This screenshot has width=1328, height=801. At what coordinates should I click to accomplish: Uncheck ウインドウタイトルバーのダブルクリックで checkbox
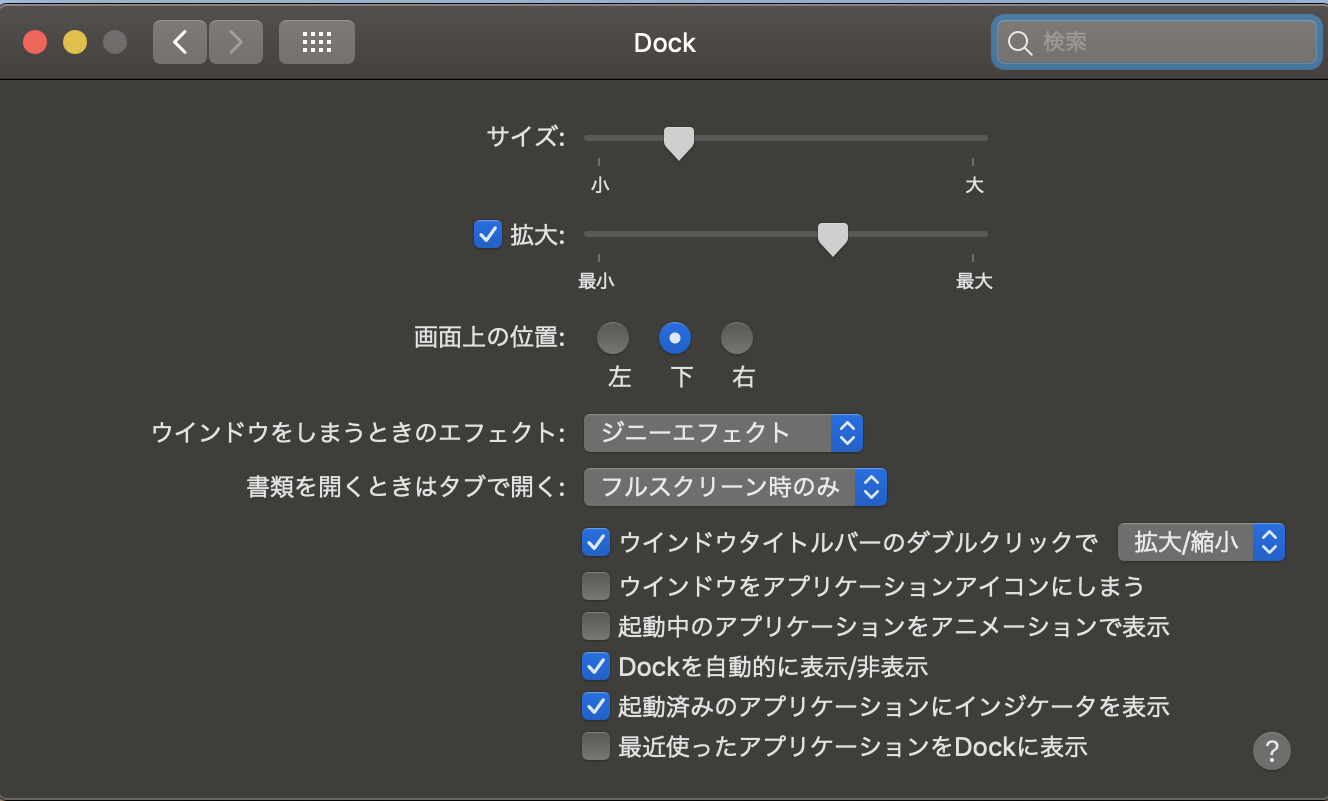[596, 543]
